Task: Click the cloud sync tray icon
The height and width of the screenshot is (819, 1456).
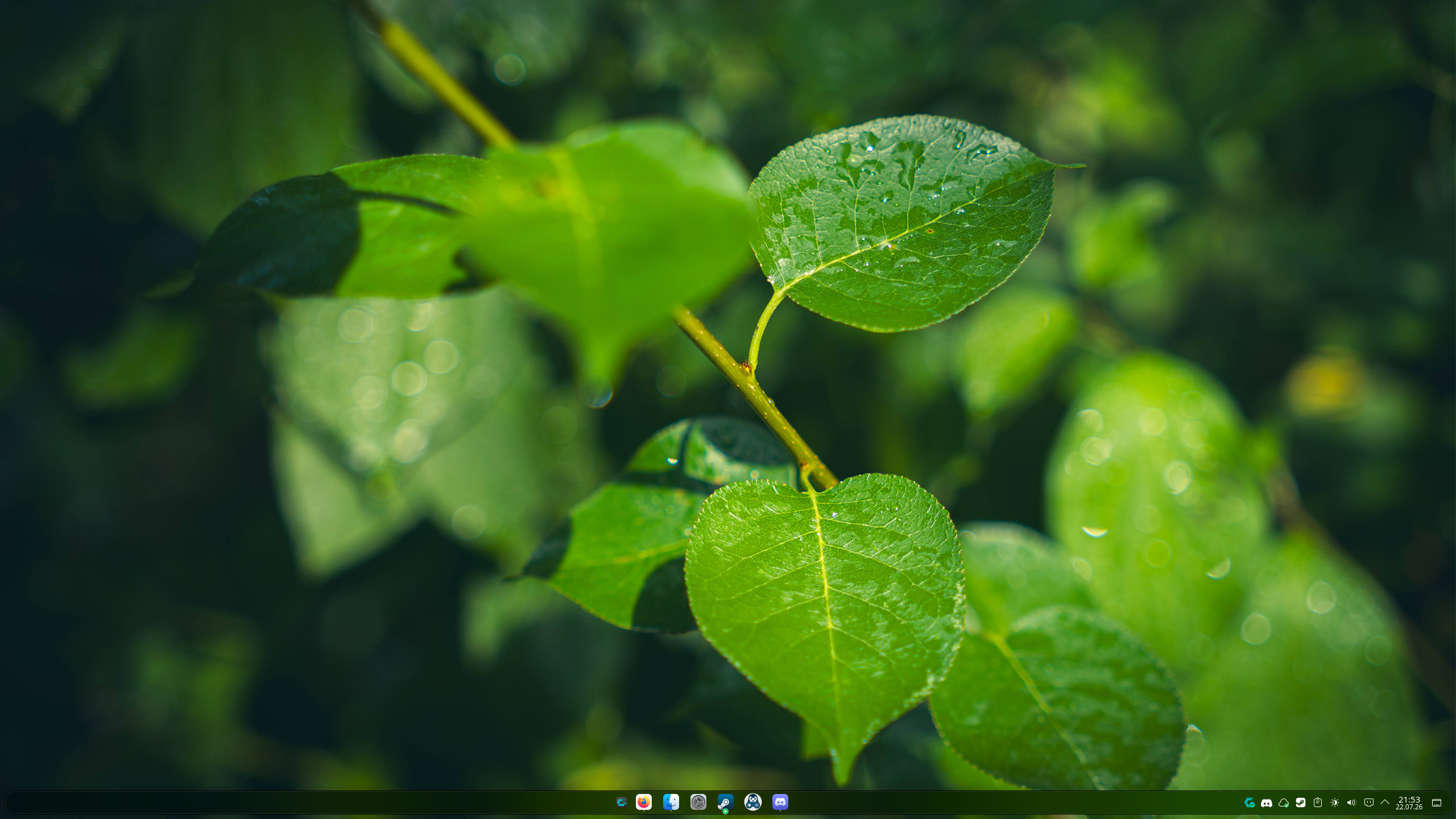Action: click(1283, 803)
